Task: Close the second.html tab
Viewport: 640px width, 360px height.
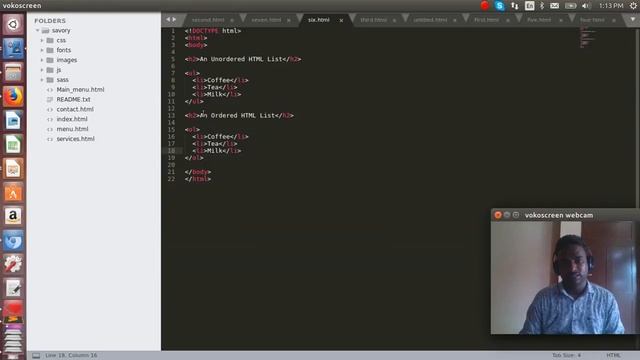Action: [x=232, y=20]
